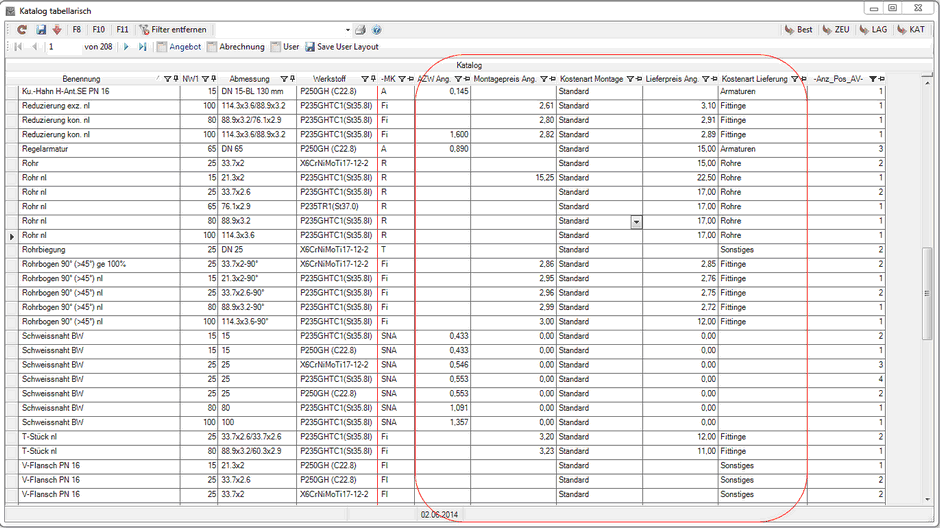The image size is (940, 528).
Task: Jump to the last record
Action: pyautogui.click(x=142, y=47)
